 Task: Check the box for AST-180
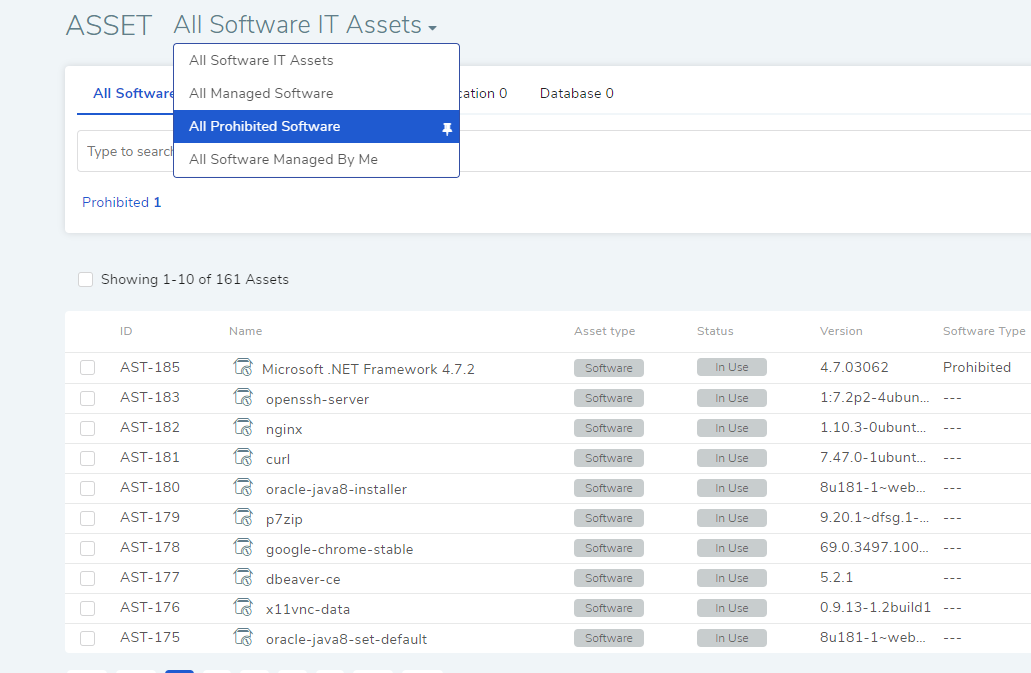[87, 488]
